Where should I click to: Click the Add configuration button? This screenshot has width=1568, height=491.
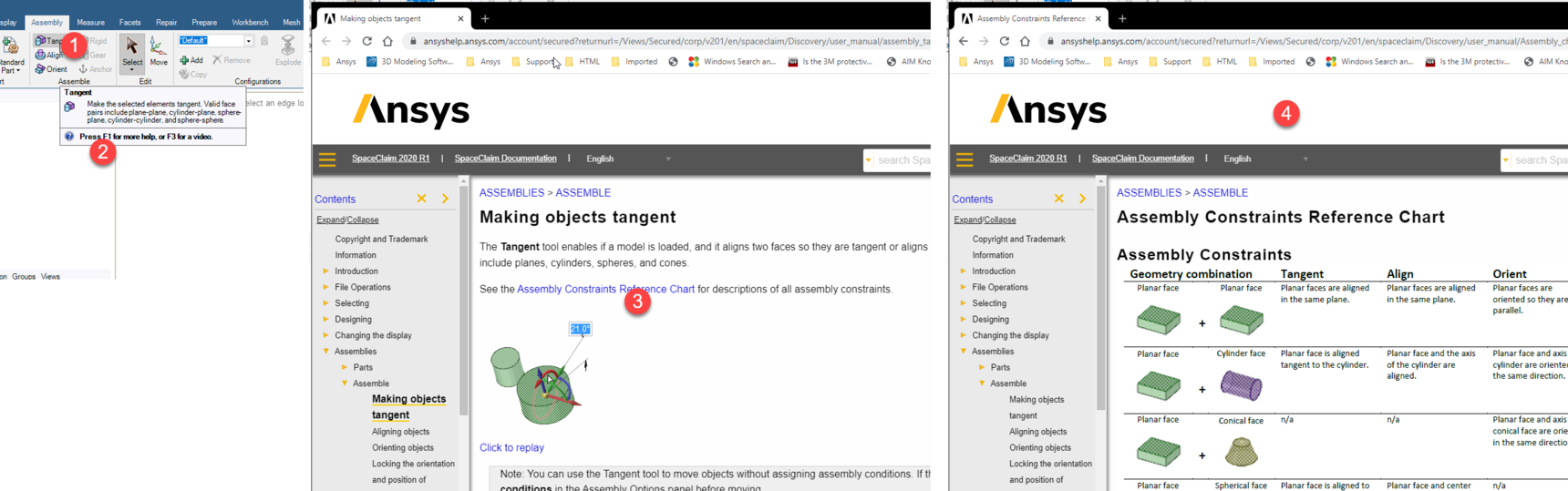coord(191,60)
